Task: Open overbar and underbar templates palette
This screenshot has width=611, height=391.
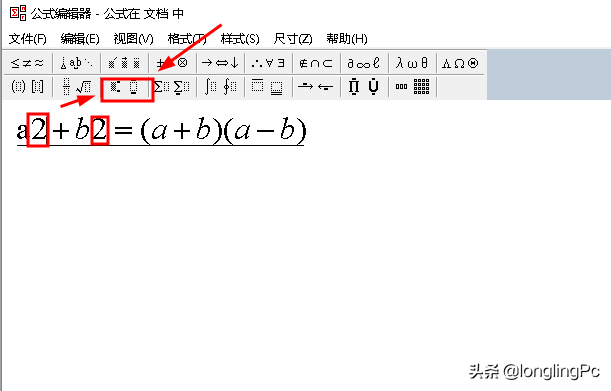Action: [x=268, y=87]
